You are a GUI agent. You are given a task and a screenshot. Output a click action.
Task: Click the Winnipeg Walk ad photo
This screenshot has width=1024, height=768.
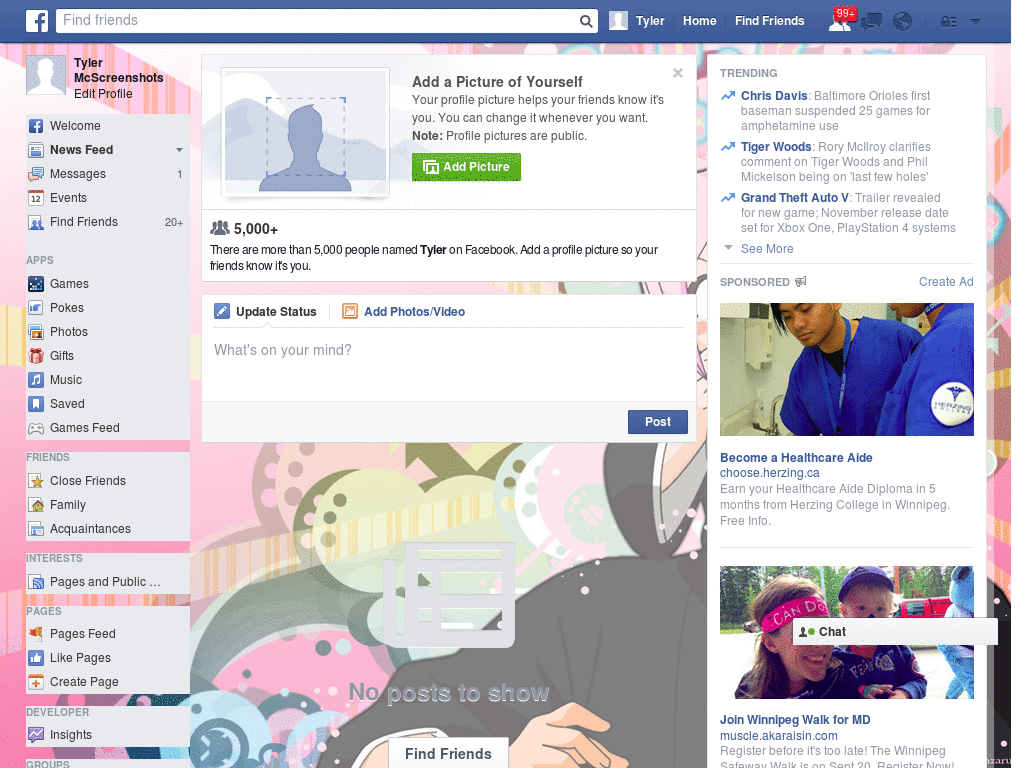(846, 632)
